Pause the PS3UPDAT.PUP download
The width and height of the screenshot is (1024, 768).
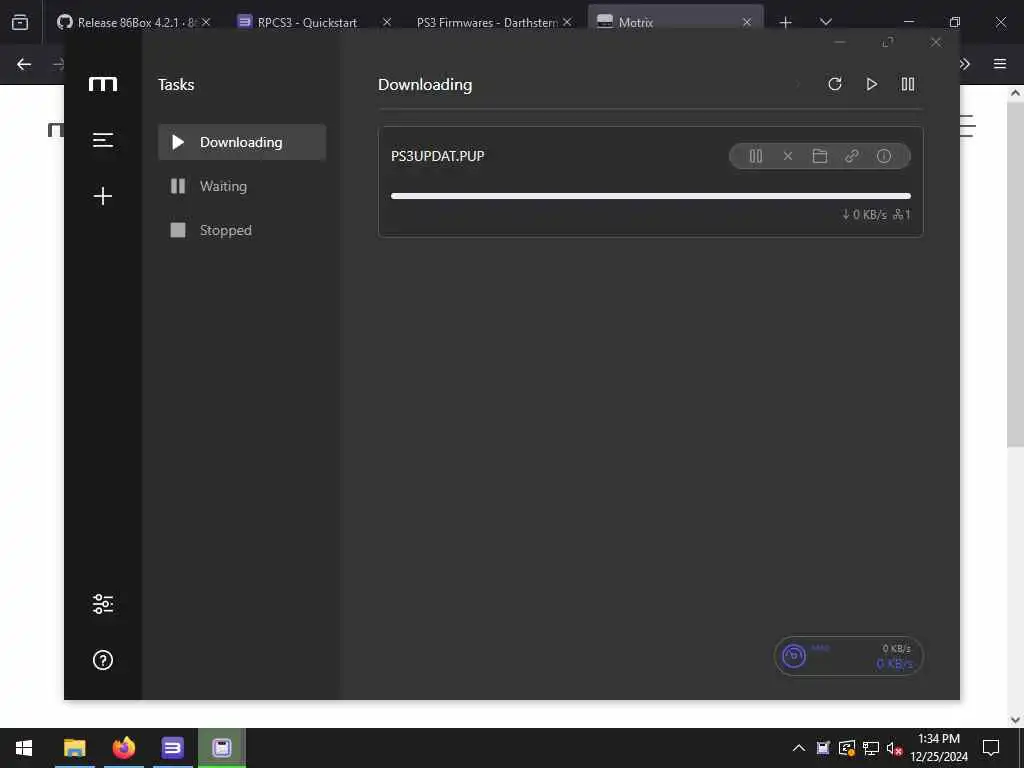tap(756, 156)
